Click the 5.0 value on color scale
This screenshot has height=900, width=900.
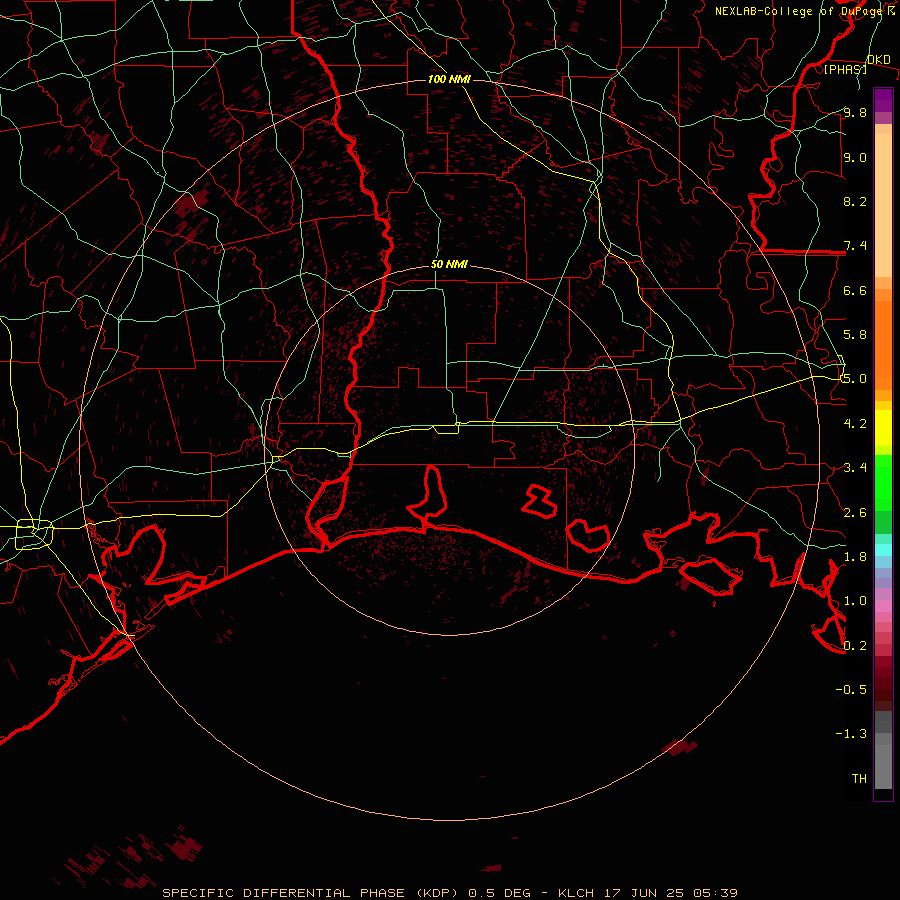pos(855,379)
